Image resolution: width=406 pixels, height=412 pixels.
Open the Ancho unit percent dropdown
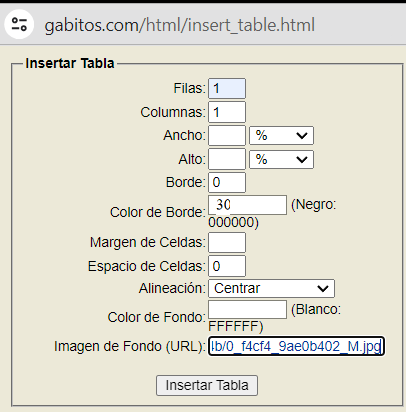pos(281,135)
